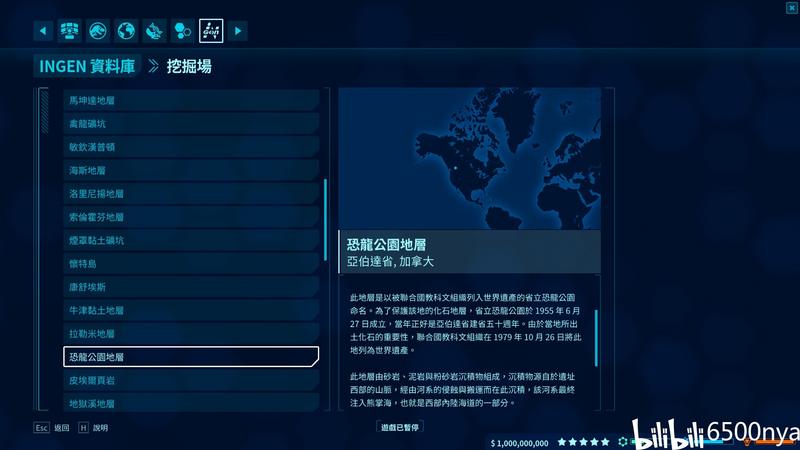
Task: Select the 禽龍礦坑 entry
Action: coord(191,123)
